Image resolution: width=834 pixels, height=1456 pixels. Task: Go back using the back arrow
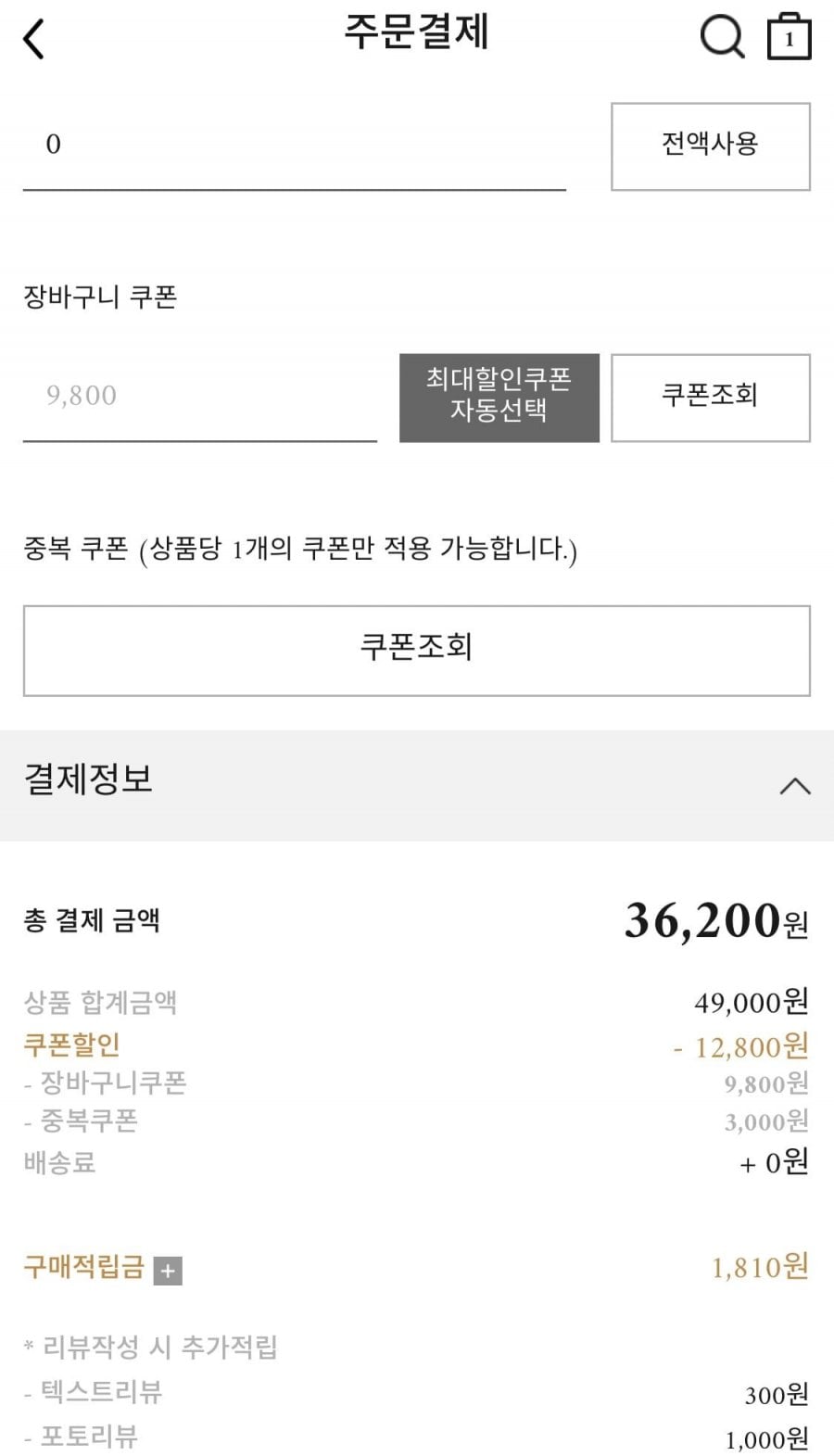[x=34, y=39]
